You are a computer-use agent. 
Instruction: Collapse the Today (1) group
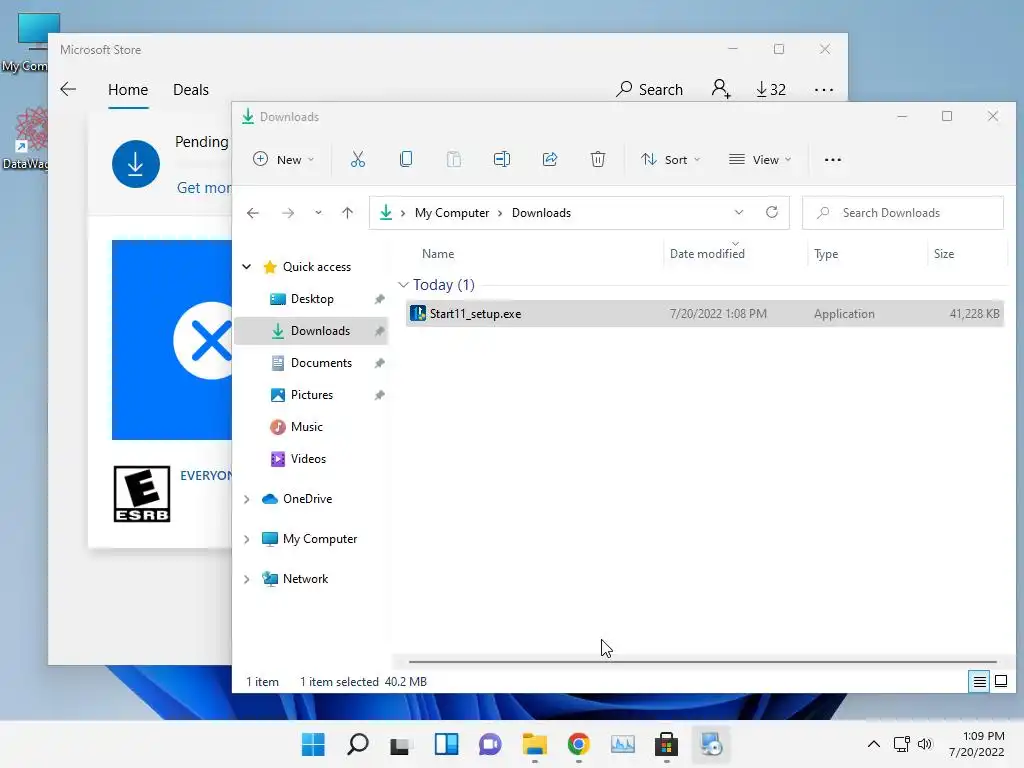pos(403,285)
